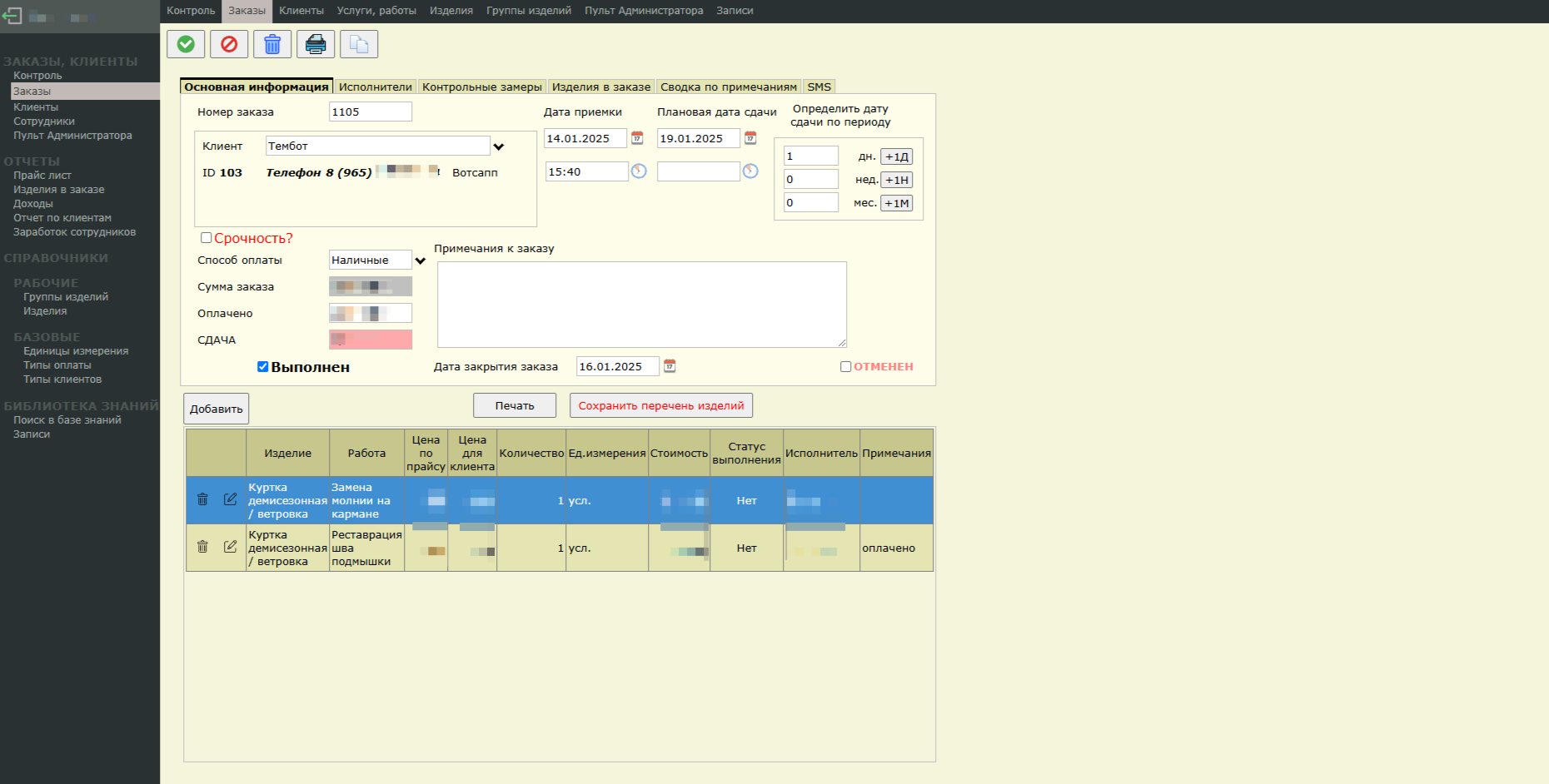The image size is (1549, 784).
Task: Click the Примечания к заказу text area
Action: coord(641,304)
